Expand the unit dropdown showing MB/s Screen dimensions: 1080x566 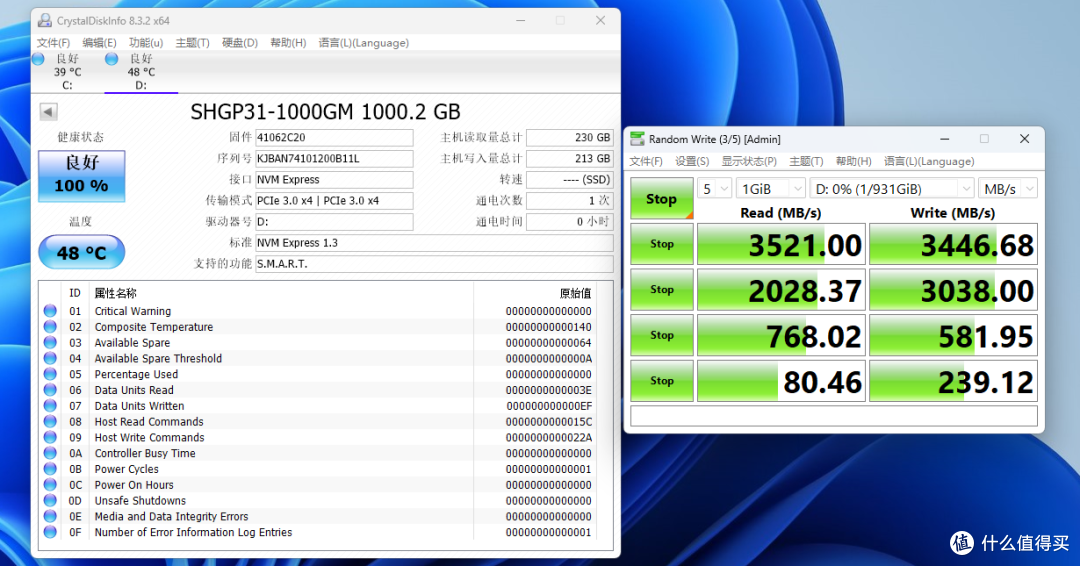point(1008,189)
